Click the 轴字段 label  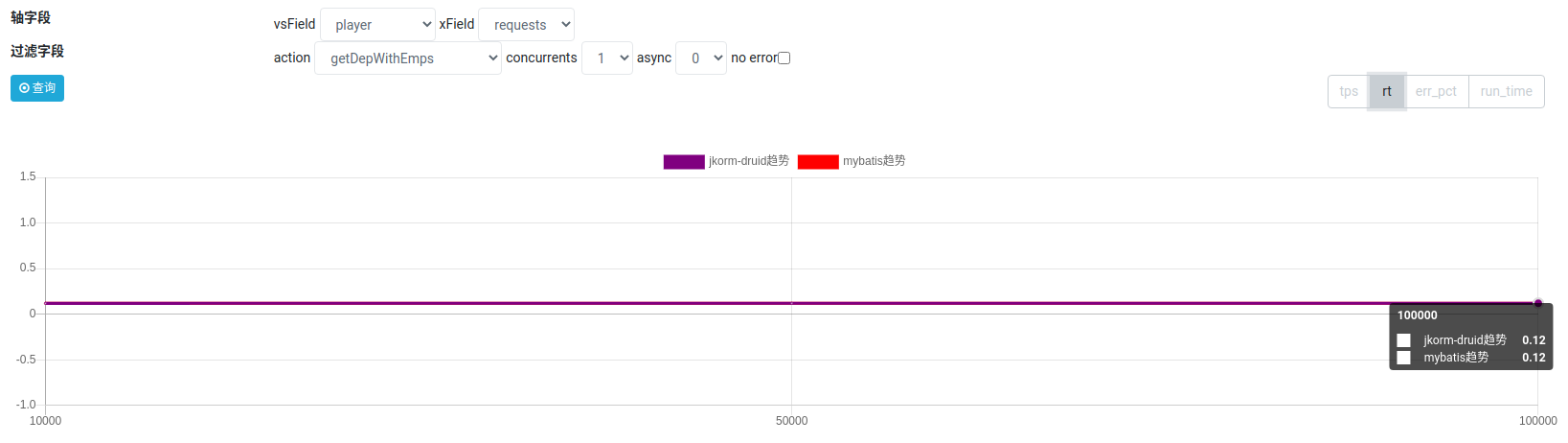coord(31,18)
